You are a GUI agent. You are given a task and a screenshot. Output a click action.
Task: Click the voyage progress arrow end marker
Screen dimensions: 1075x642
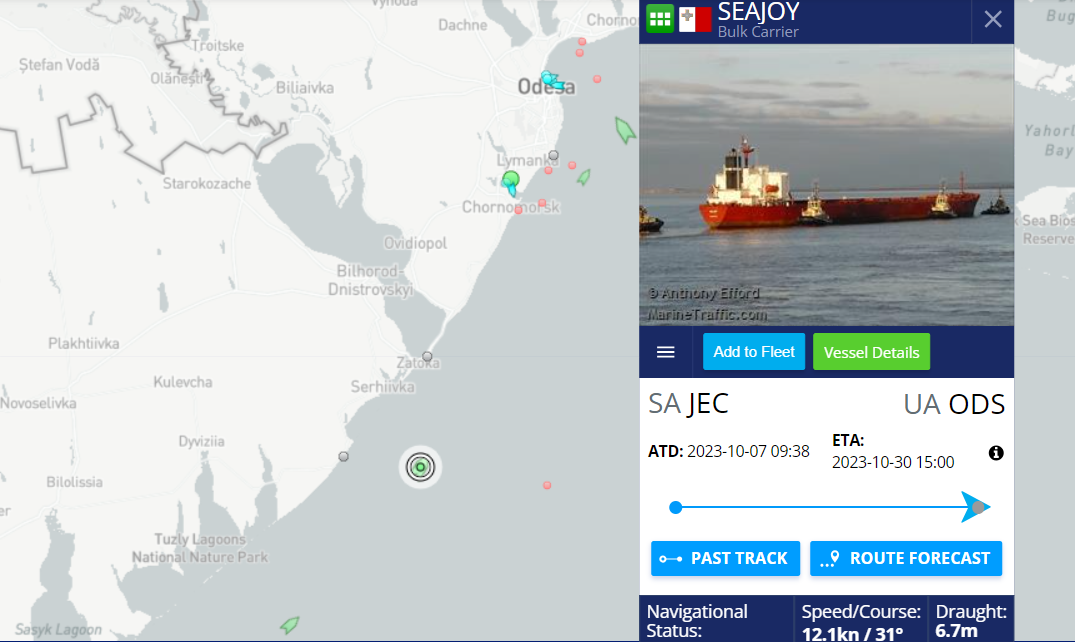click(x=976, y=508)
